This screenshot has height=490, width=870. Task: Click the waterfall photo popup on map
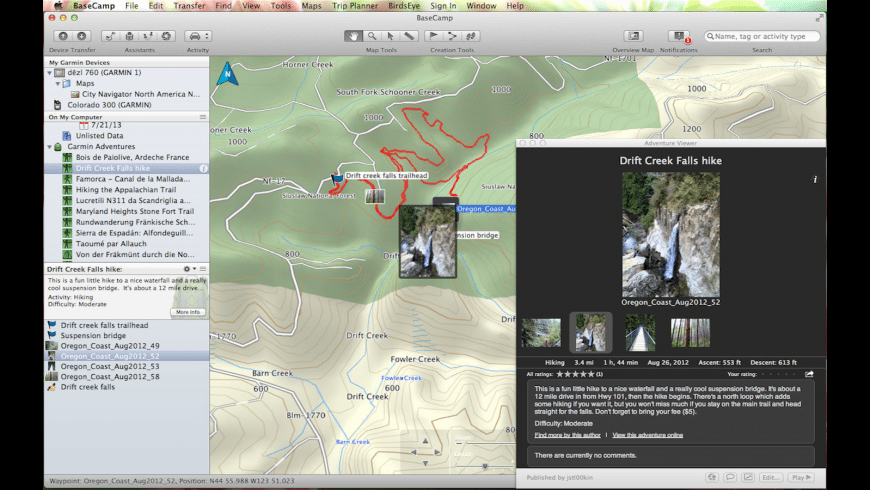click(x=428, y=241)
